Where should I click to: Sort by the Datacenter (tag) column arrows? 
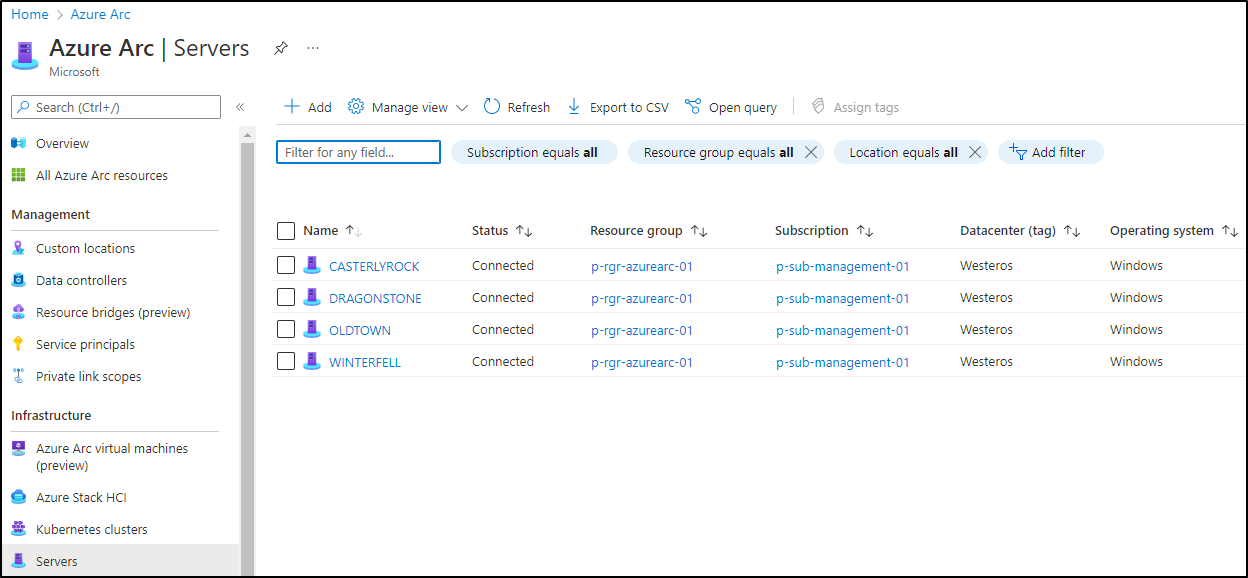pos(1072,231)
